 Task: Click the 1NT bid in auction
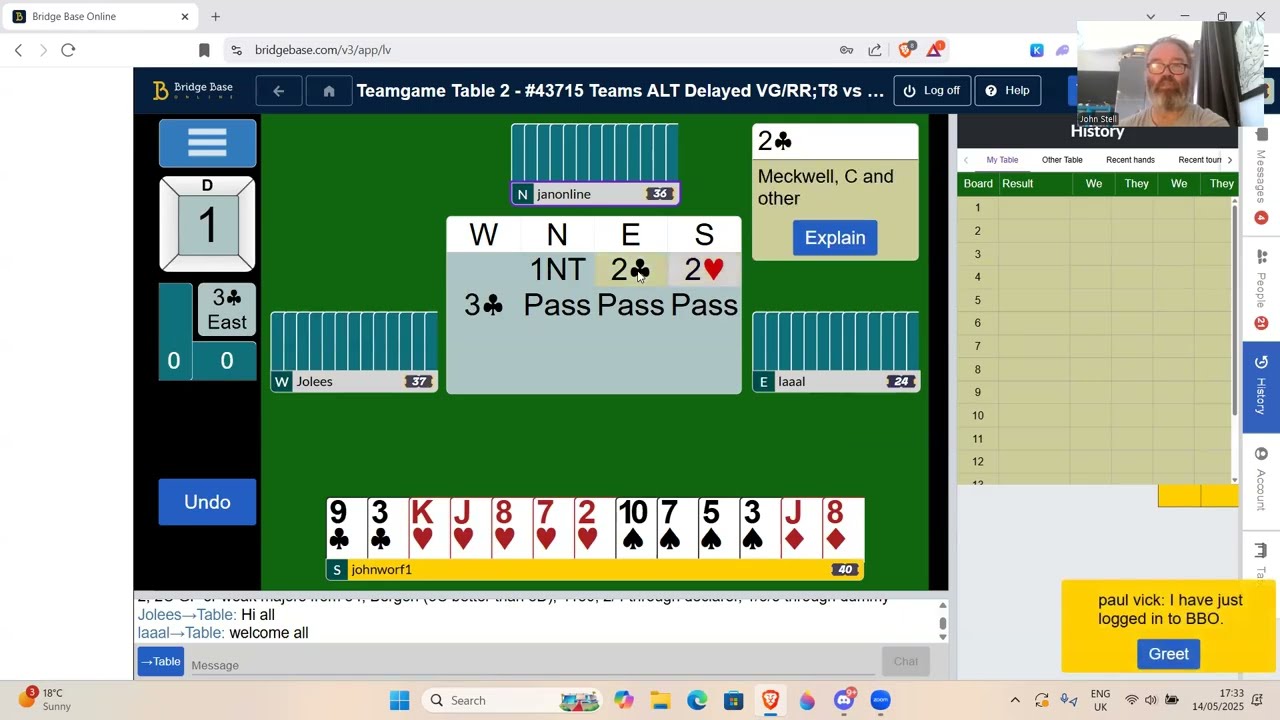point(557,270)
